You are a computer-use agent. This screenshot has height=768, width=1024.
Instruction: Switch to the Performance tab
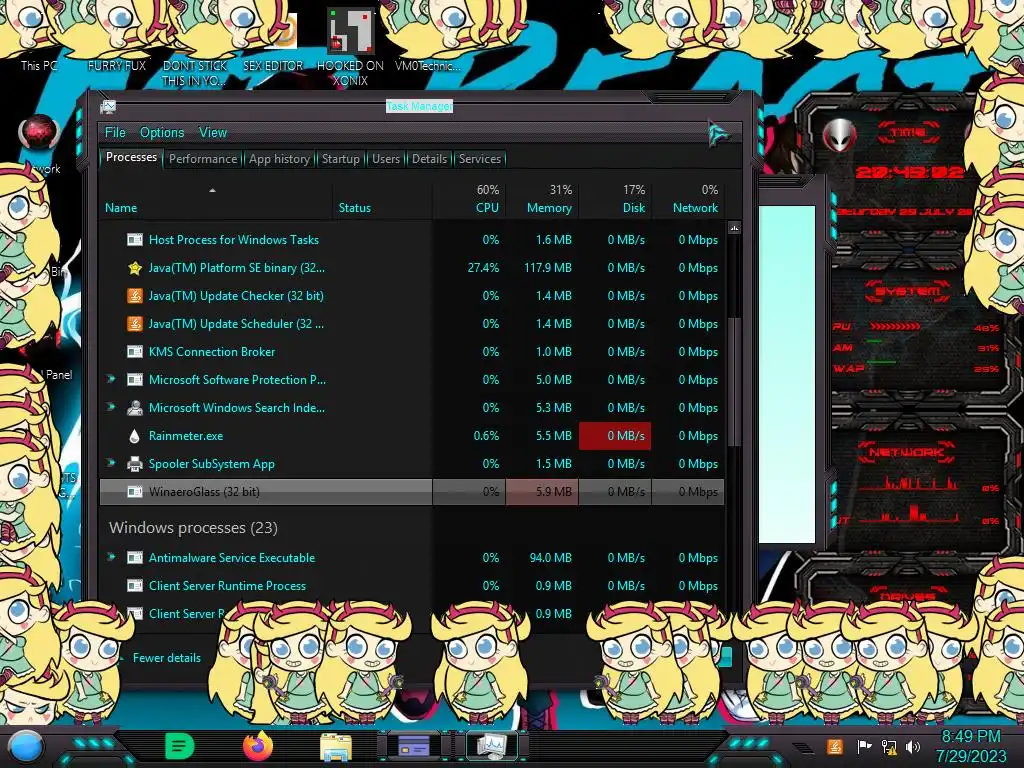pos(203,159)
